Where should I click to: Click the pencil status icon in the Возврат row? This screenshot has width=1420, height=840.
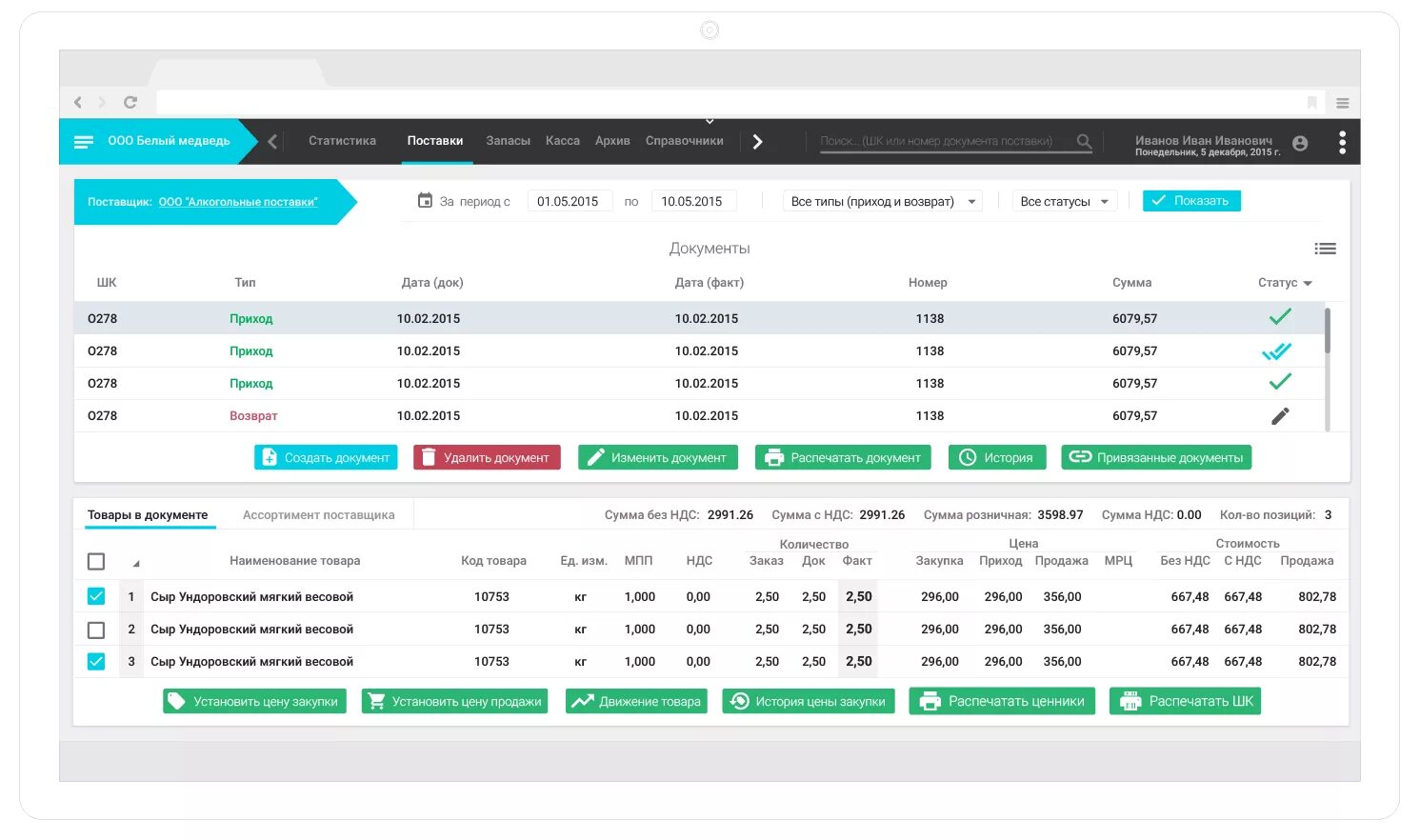1280,416
